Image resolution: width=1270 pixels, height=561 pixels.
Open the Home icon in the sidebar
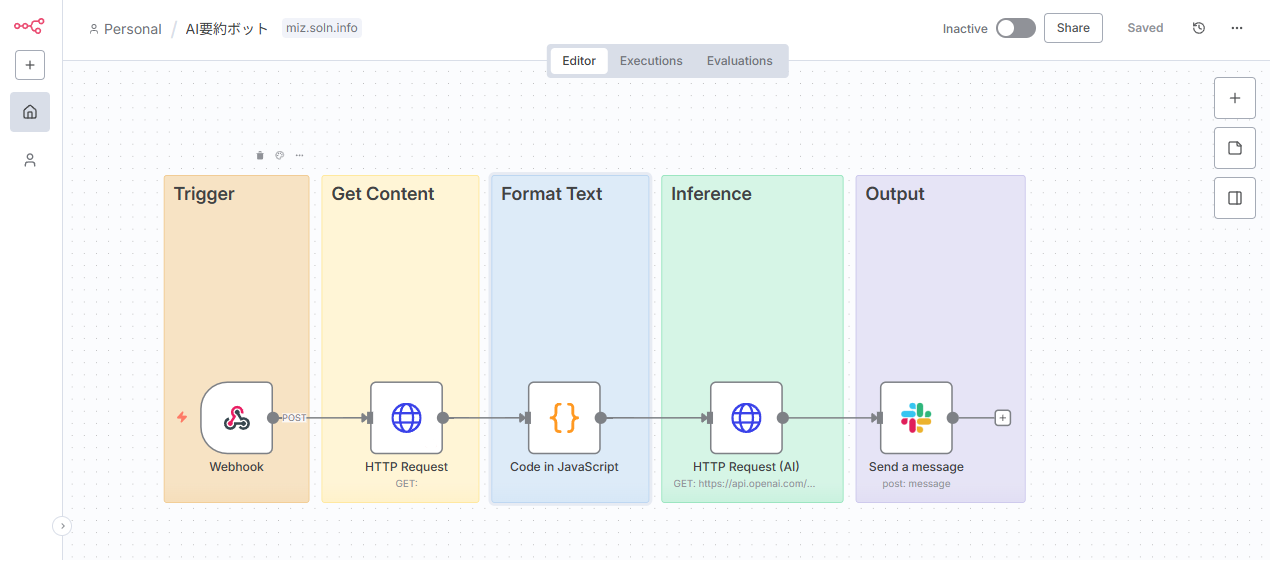30,112
